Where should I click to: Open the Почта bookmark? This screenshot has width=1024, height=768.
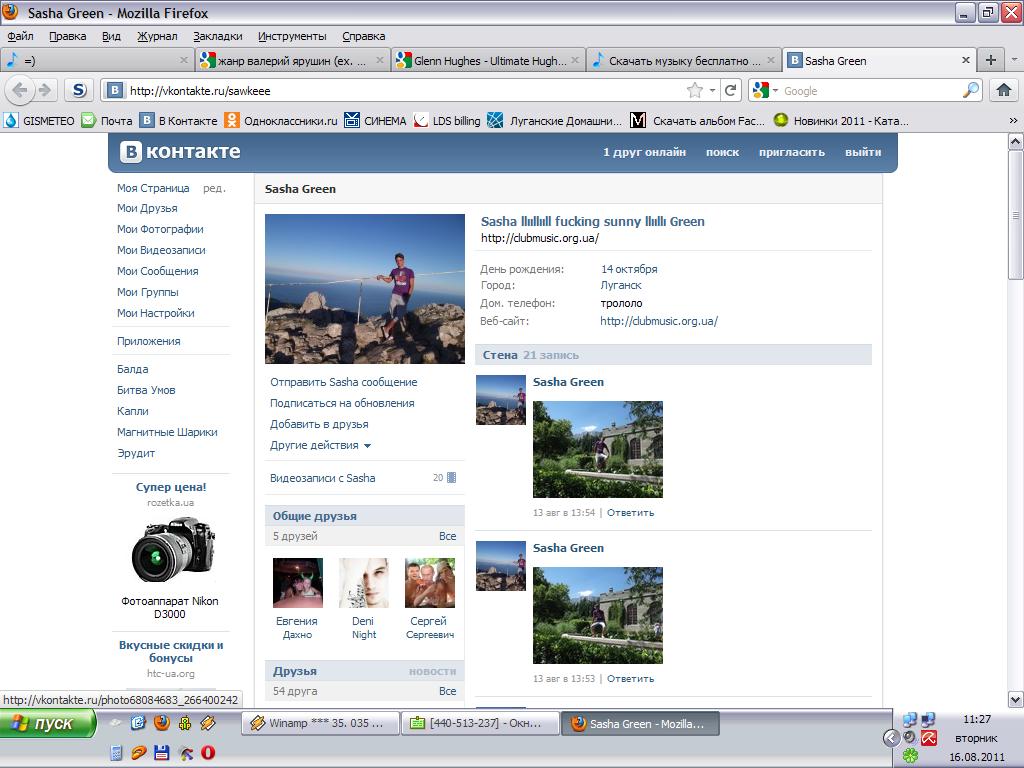point(107,121)
